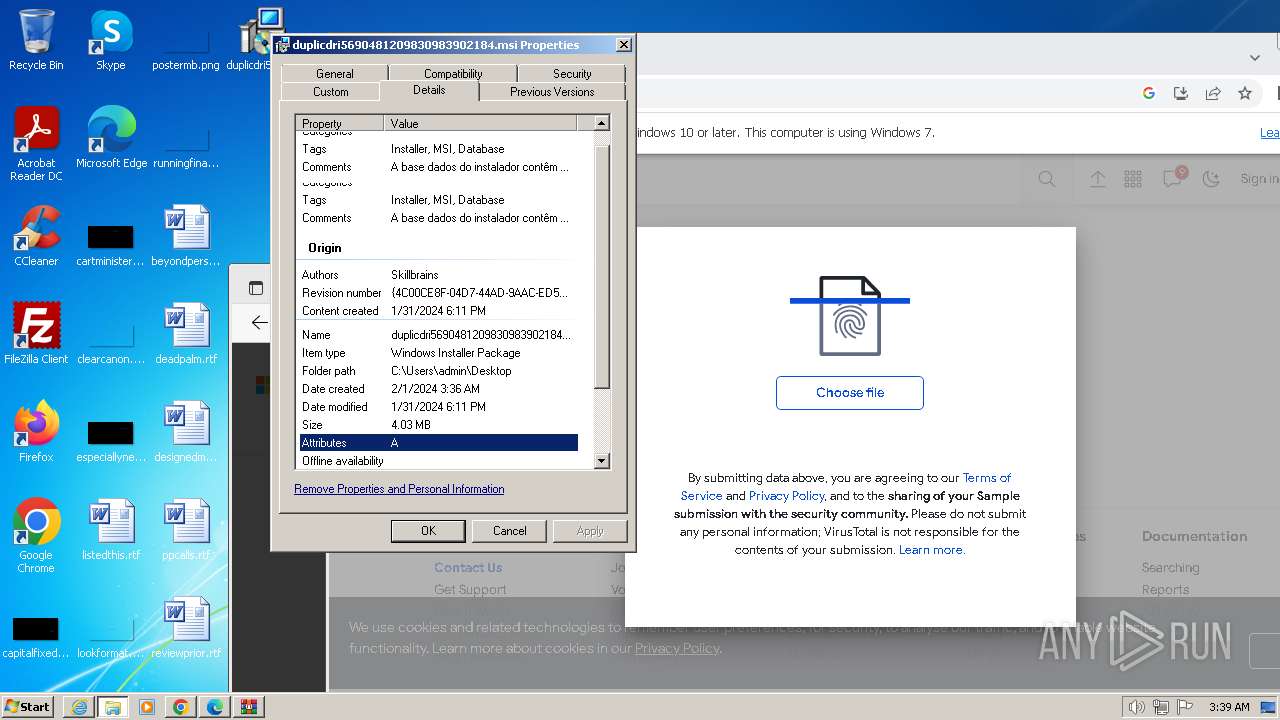The image size is (1280, 720).
Task: Open the Learn more link
Action: pyautogui.click(x=931, y=550)
